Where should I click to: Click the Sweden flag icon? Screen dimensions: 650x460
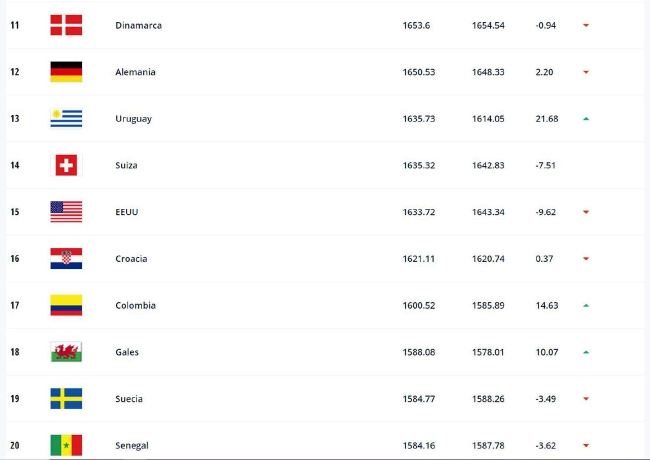(x=66, y=399)
